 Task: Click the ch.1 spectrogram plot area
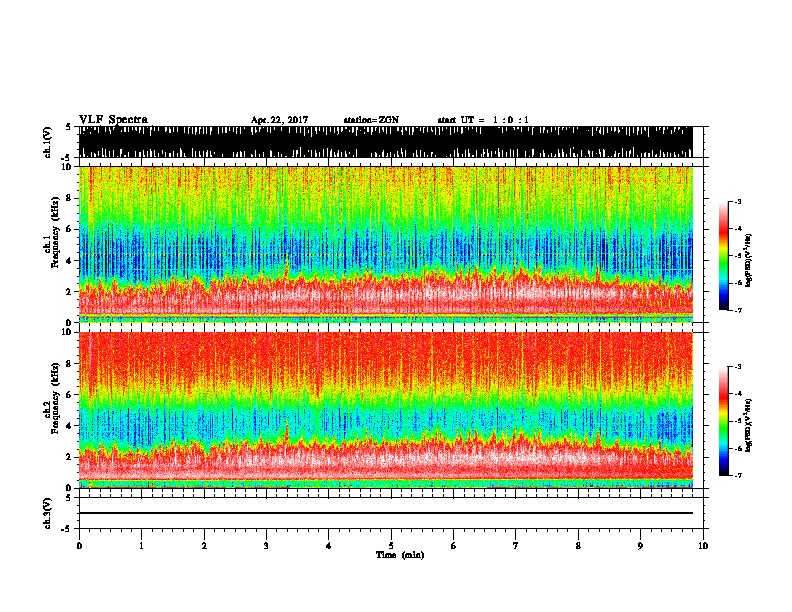click(x=385, y=244)
